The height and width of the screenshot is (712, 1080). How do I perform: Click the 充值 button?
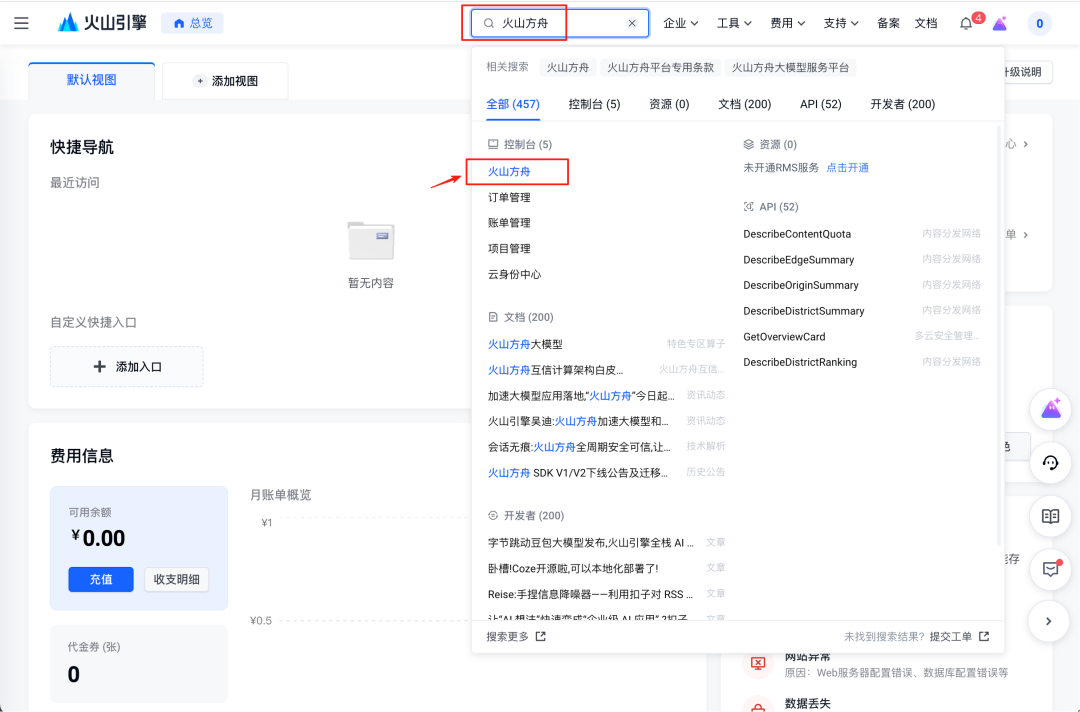[101, 579]
